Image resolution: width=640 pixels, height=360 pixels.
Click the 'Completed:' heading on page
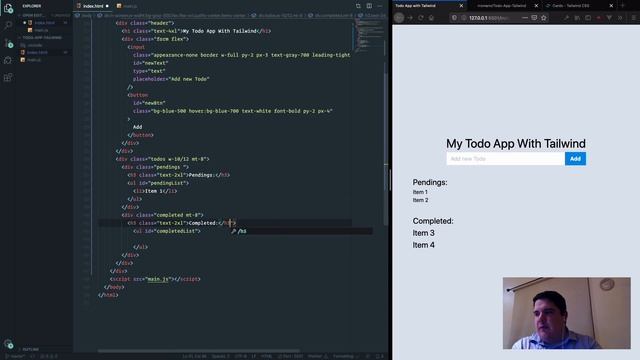click(x=433, y=221)
